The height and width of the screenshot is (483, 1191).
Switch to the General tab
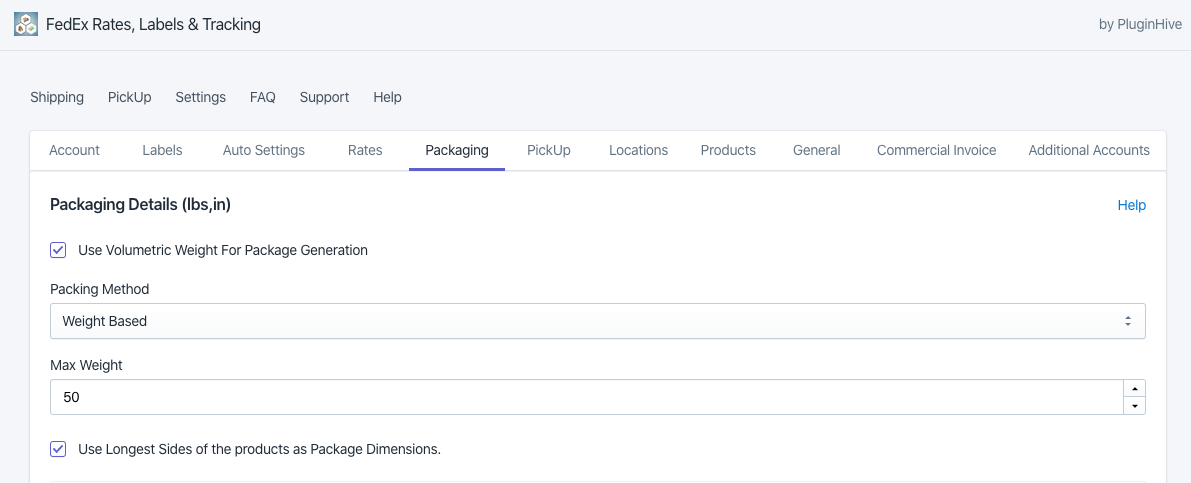[817, 150]
